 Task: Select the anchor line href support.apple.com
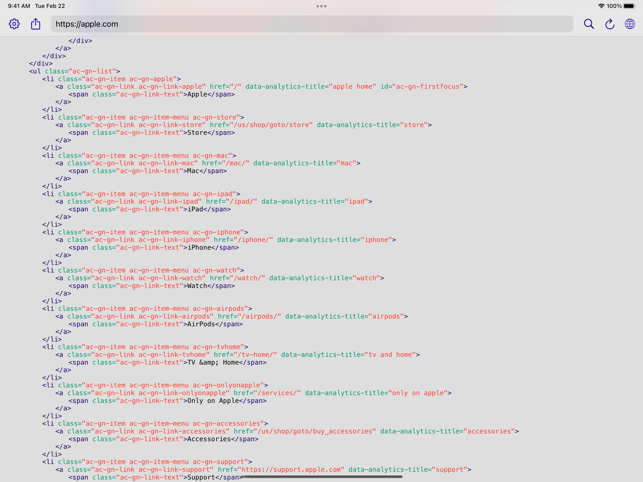tap(263, 469)
